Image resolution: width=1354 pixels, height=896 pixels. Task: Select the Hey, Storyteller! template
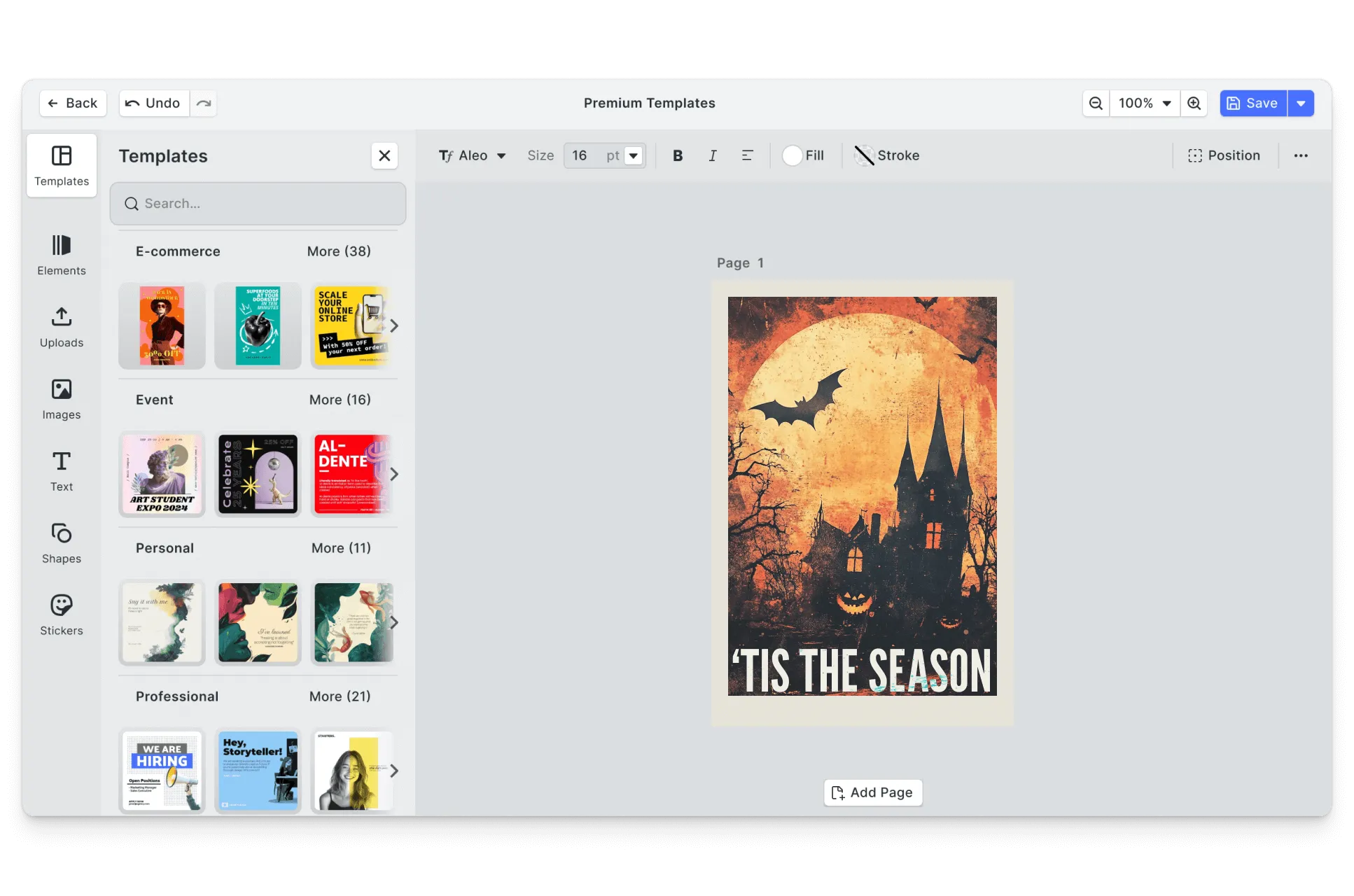[258, 771]
